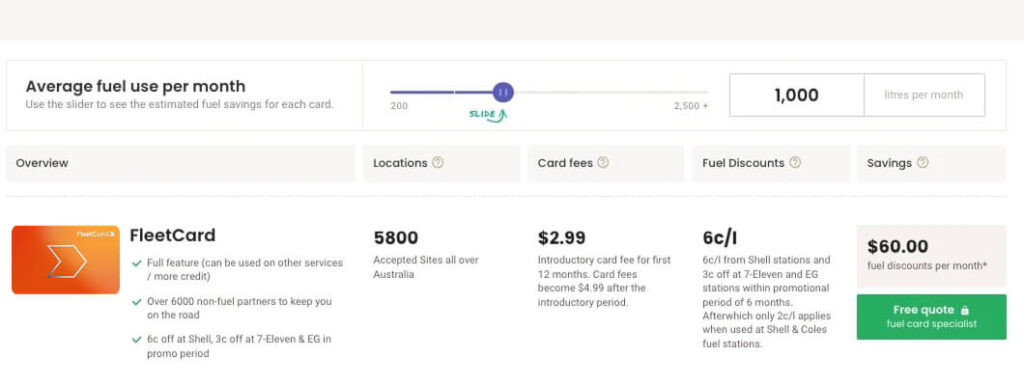Click the Card fees help question-mark icon

(x=603, y=162)
